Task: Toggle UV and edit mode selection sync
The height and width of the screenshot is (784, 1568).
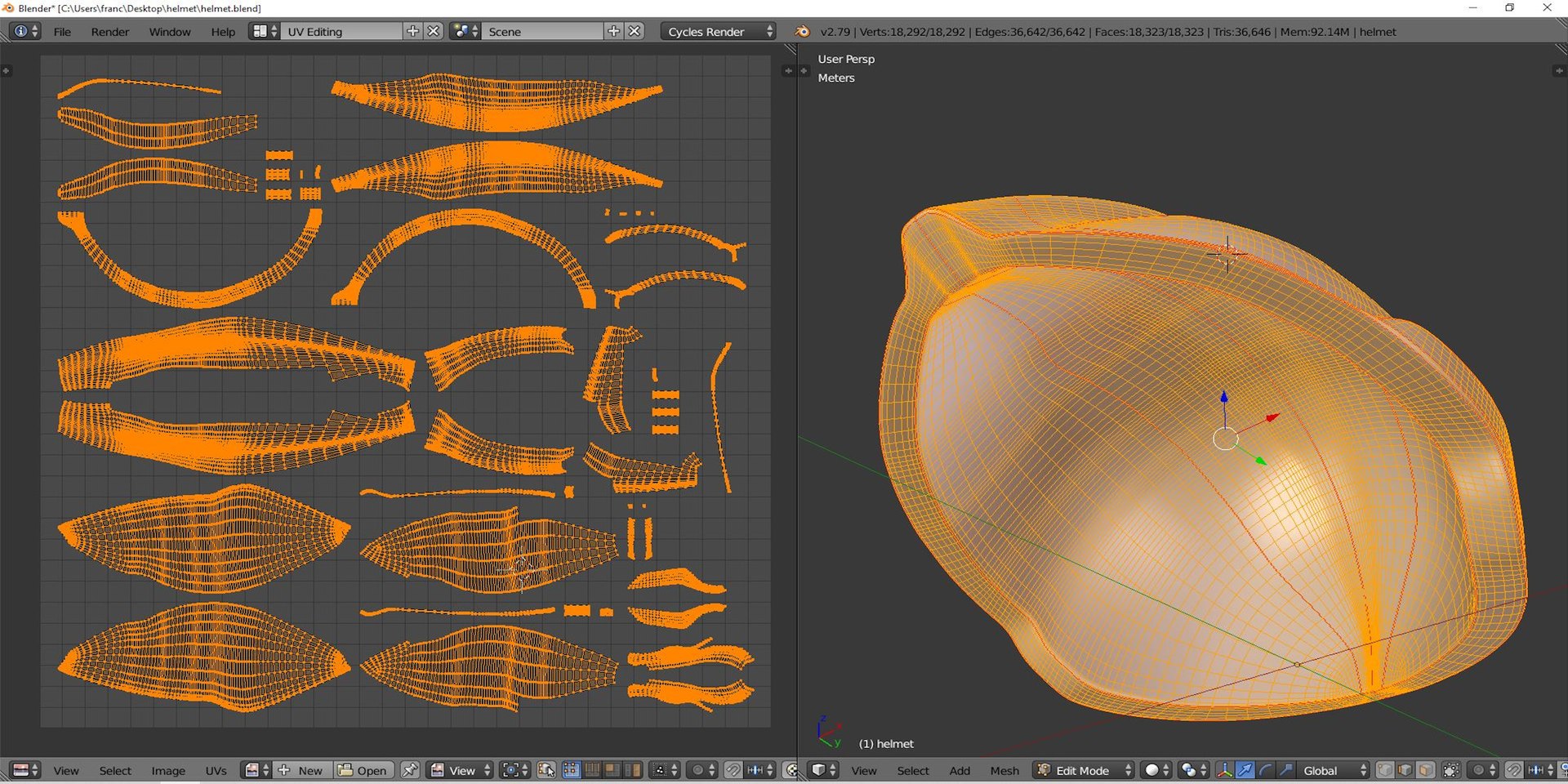Action: [x=546, y=770]
